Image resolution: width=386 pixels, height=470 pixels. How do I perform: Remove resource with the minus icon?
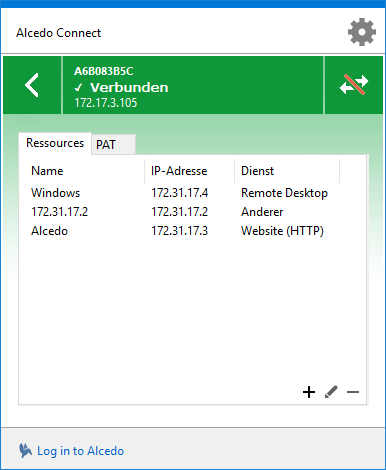click(x=353, y=392)
